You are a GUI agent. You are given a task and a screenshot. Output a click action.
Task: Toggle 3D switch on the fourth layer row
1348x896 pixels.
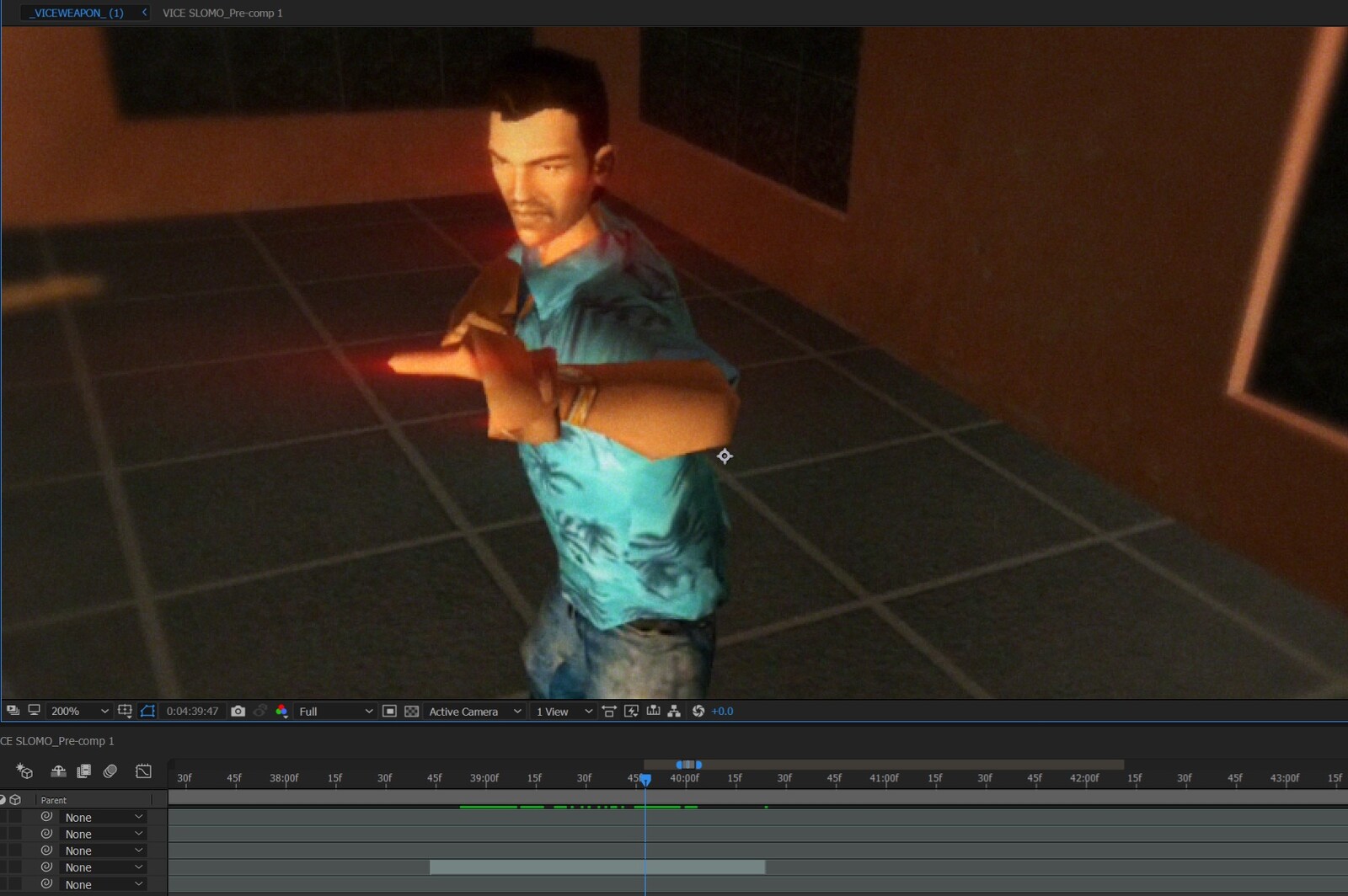point(15,867)
